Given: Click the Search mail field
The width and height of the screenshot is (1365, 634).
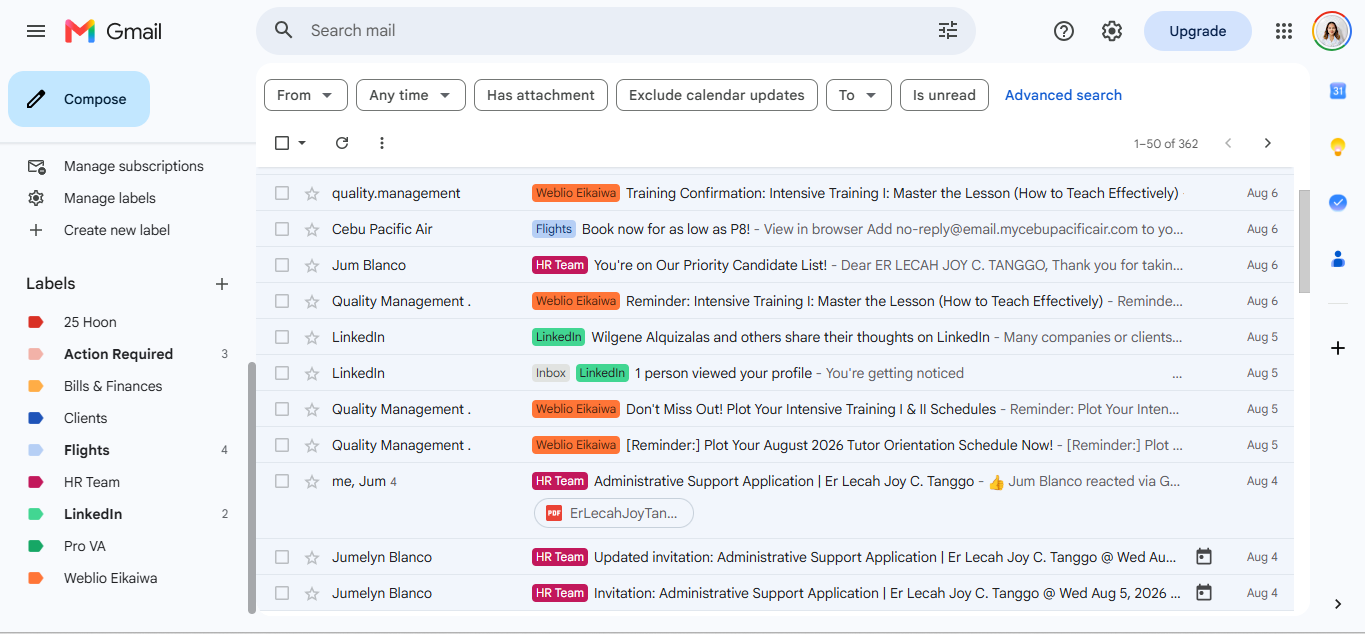Looking at the screenshot, I should [x=615, y=31].
